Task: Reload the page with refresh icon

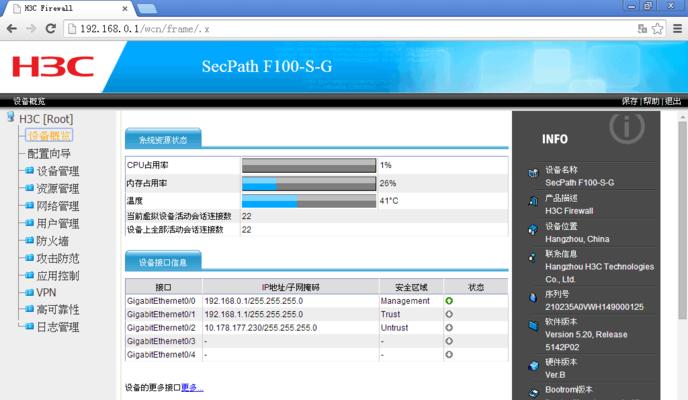Action: 51,29
